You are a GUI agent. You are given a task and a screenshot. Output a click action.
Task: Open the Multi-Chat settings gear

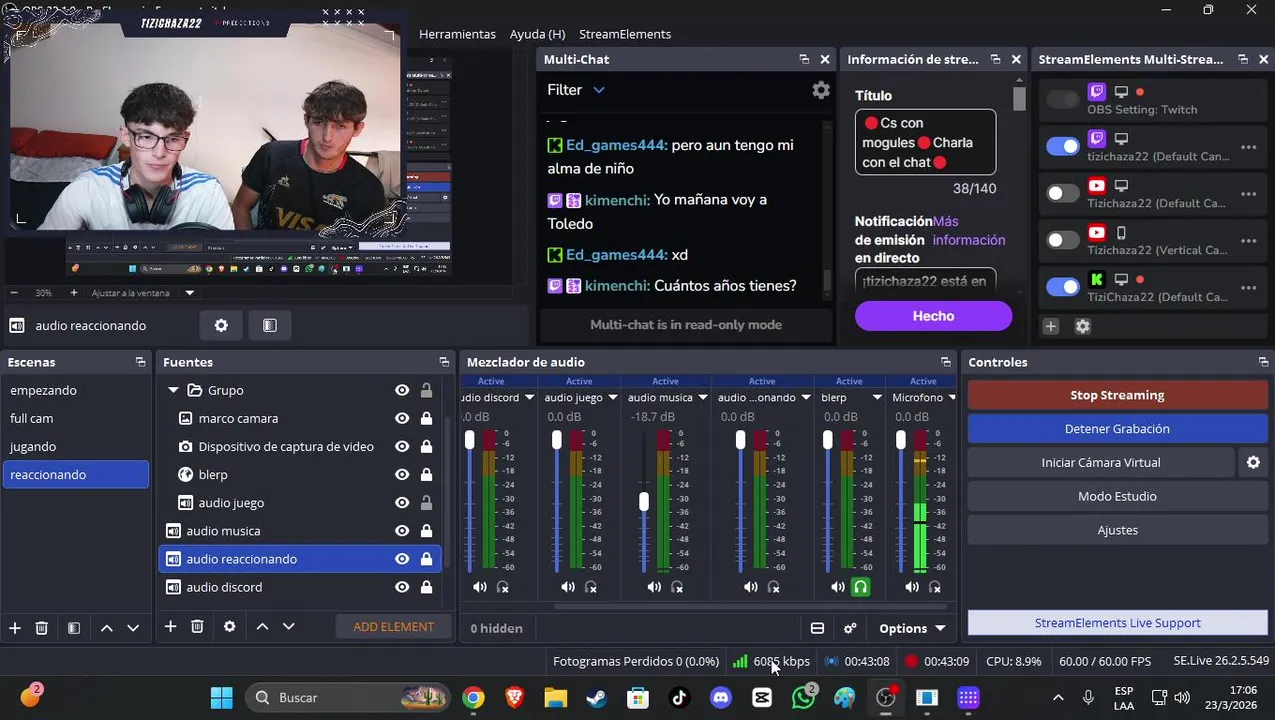pos(821,90)
